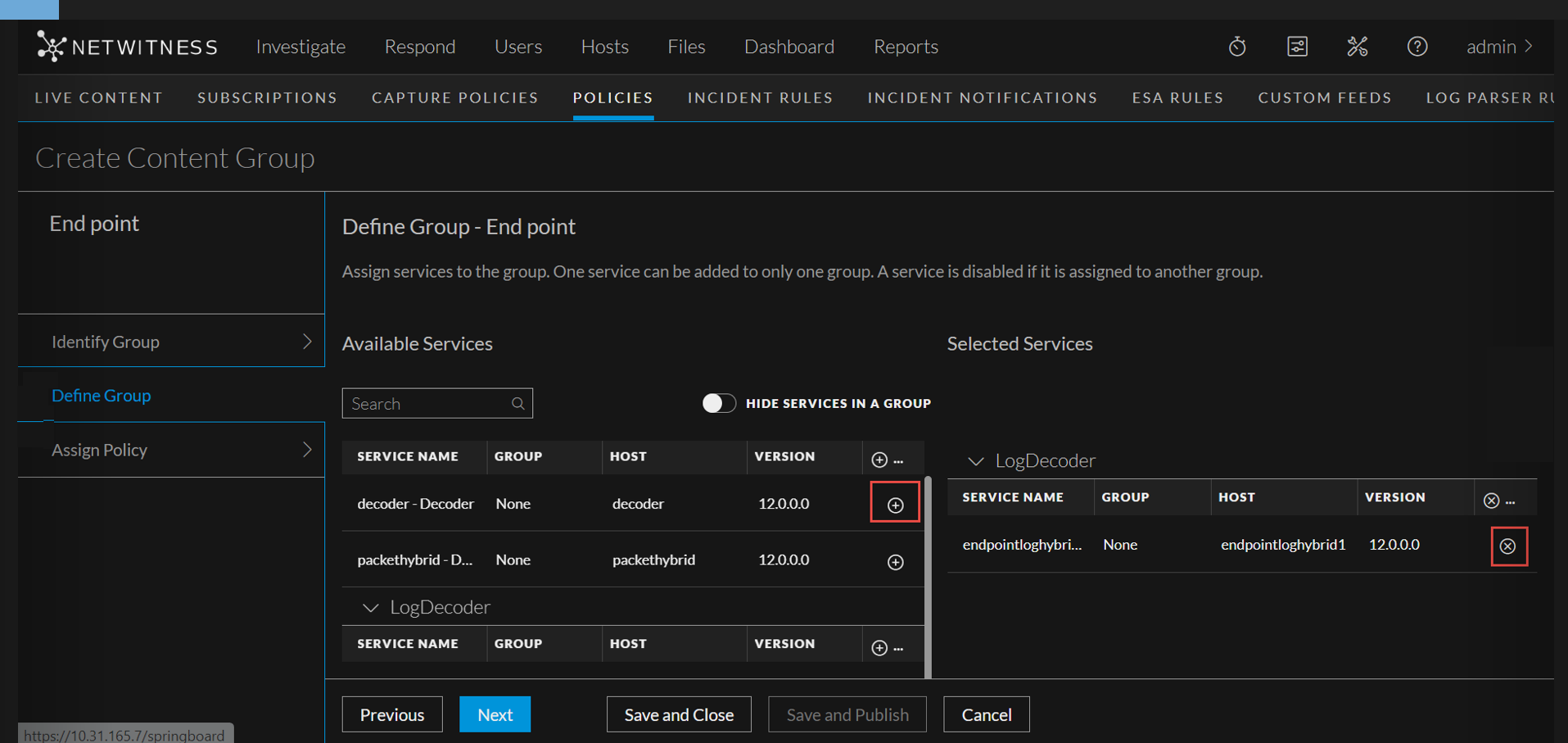This screenshot has width=1568, height=743.
Task: Click remove-all icon in Selected Services header
Action: (x=1491, y=501)
